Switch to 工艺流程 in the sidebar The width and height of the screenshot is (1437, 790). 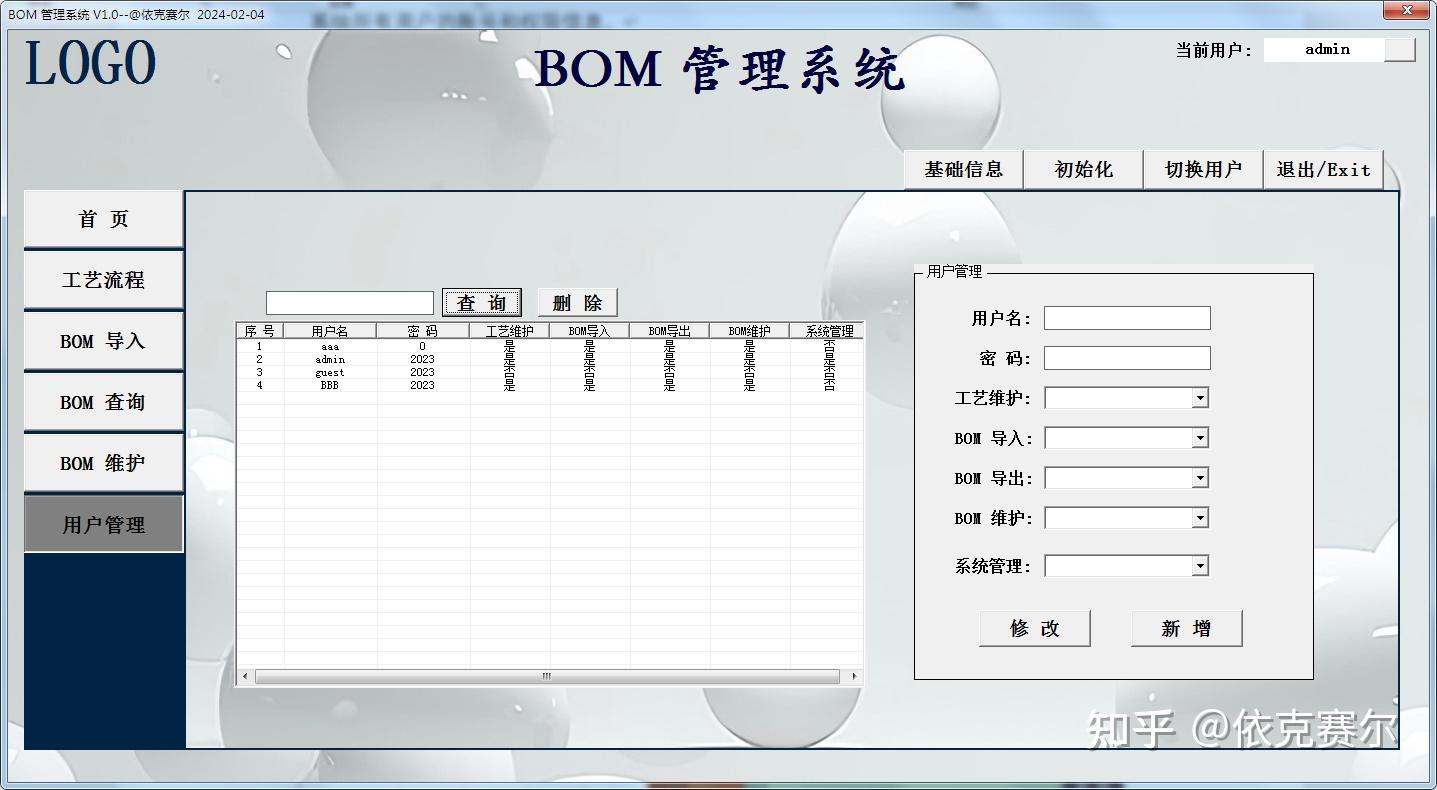102,280
